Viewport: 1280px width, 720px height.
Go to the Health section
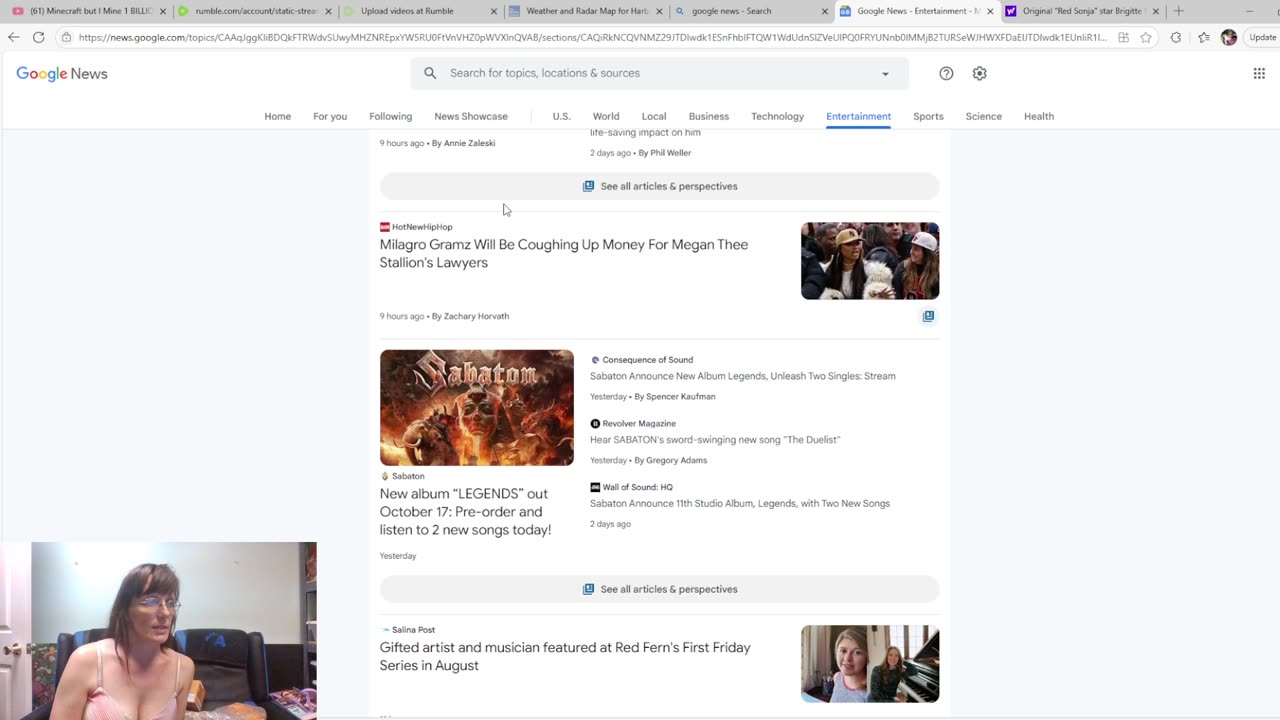1039,116
